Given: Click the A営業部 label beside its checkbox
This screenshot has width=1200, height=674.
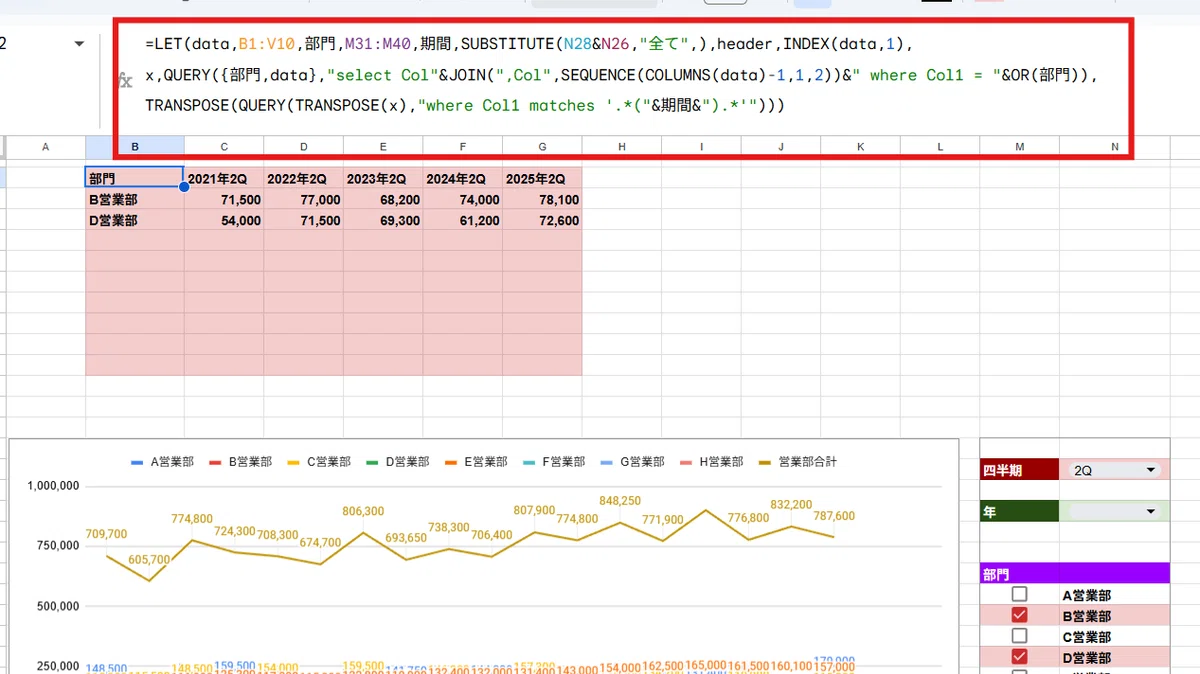Looking at the screenshot, I should click(x=1087, y=595).
